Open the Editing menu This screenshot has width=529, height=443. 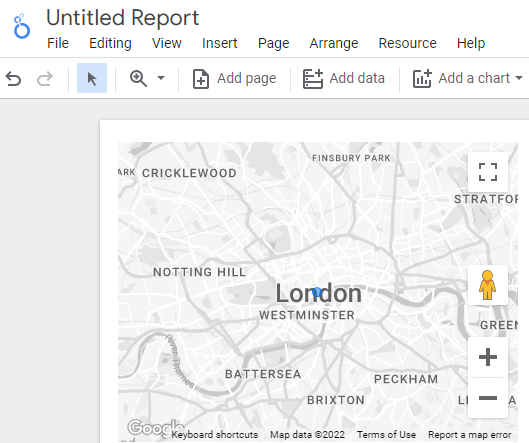tap(110, 43)
